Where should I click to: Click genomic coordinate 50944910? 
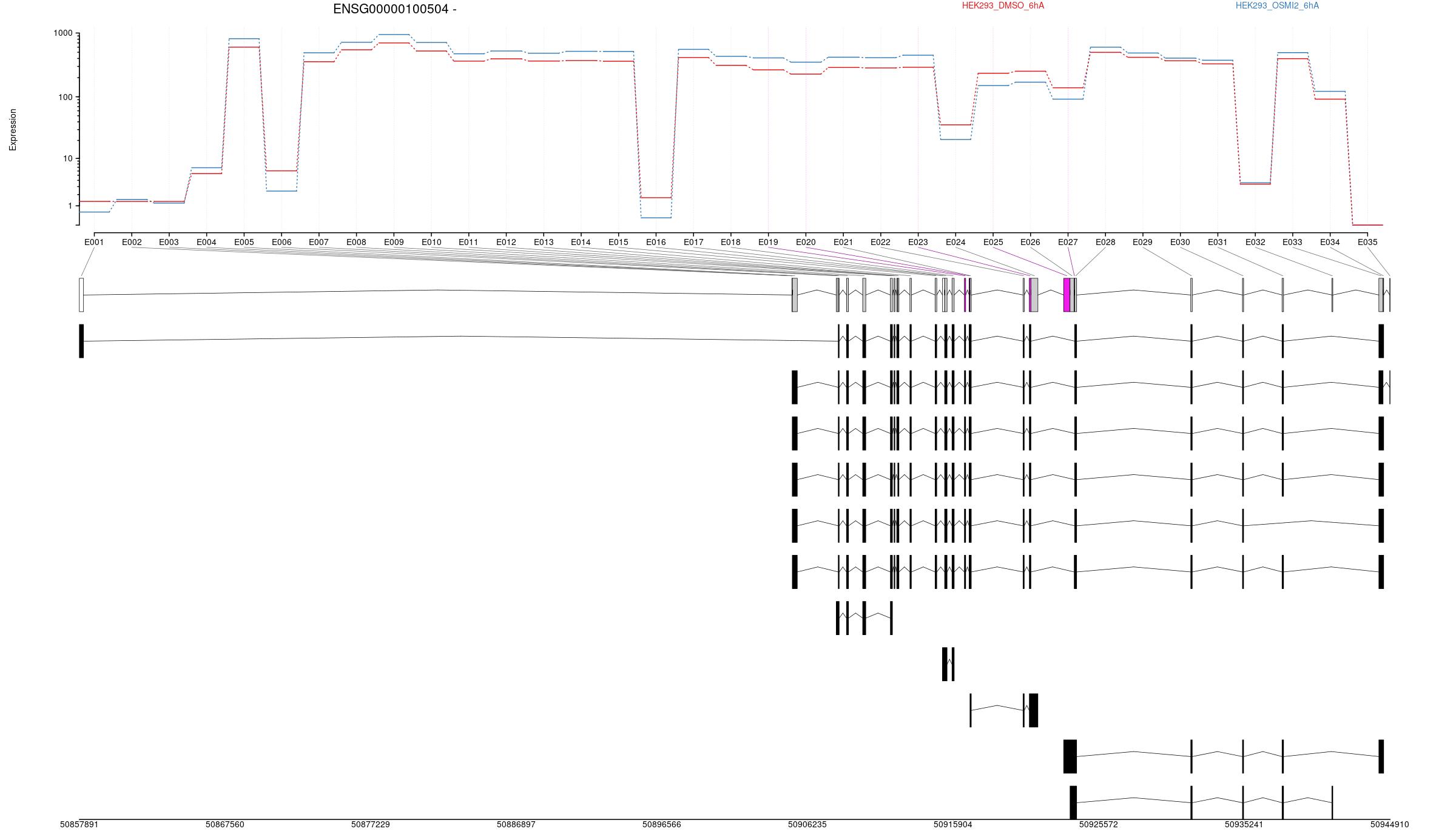(x=1390, y=825)
